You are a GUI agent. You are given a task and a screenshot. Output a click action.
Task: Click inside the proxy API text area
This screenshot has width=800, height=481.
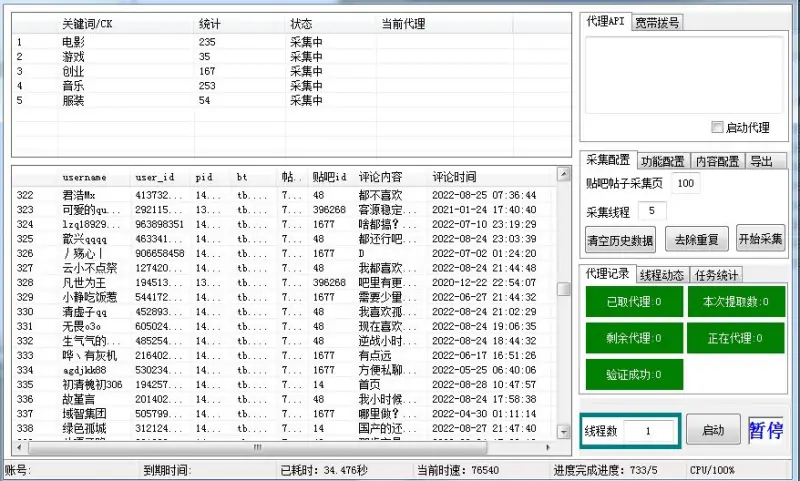684,75
